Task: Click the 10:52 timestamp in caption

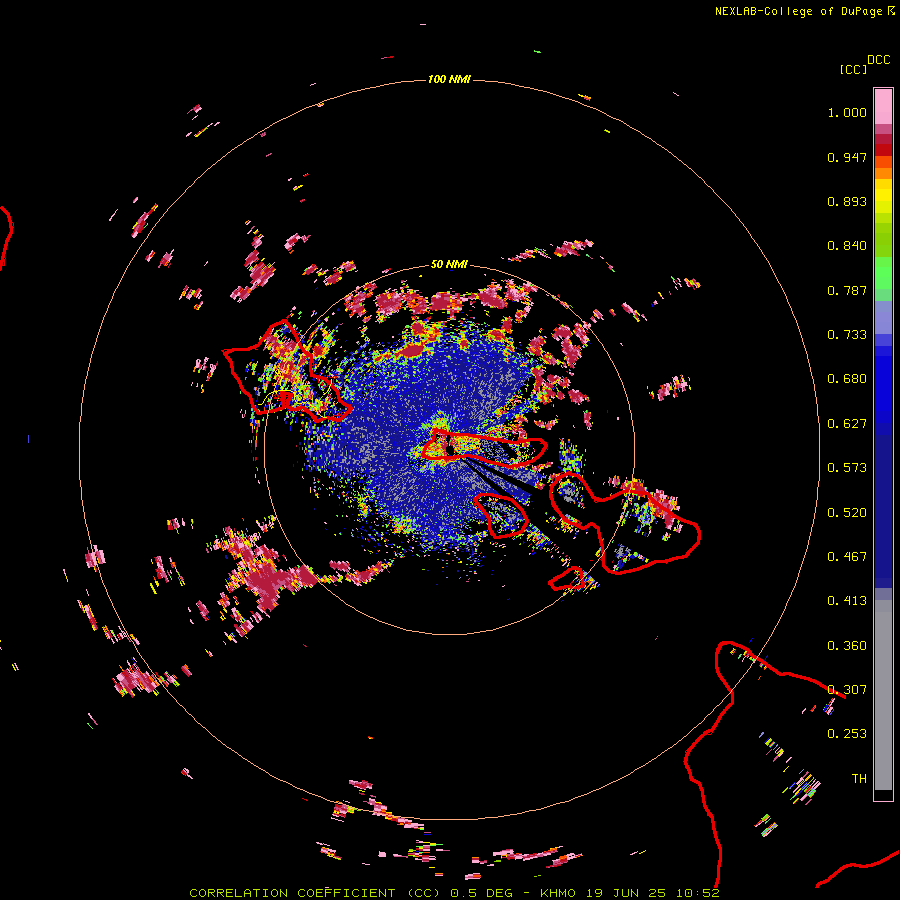Action: pos(697,893)
